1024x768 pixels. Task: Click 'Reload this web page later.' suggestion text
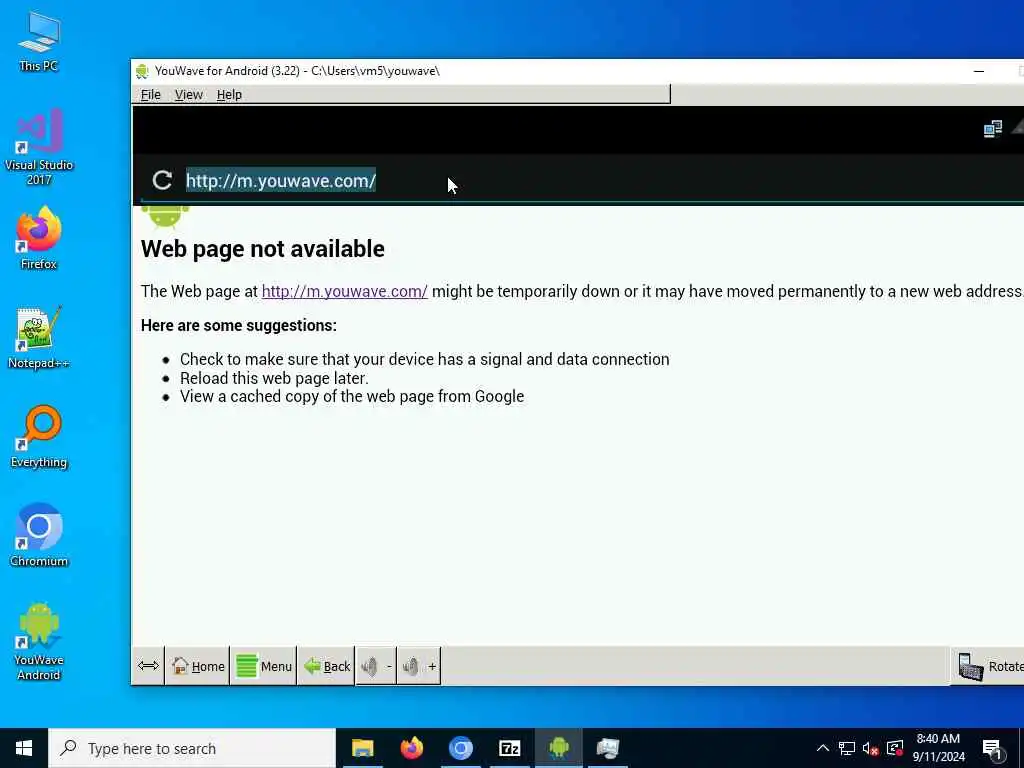274,378
